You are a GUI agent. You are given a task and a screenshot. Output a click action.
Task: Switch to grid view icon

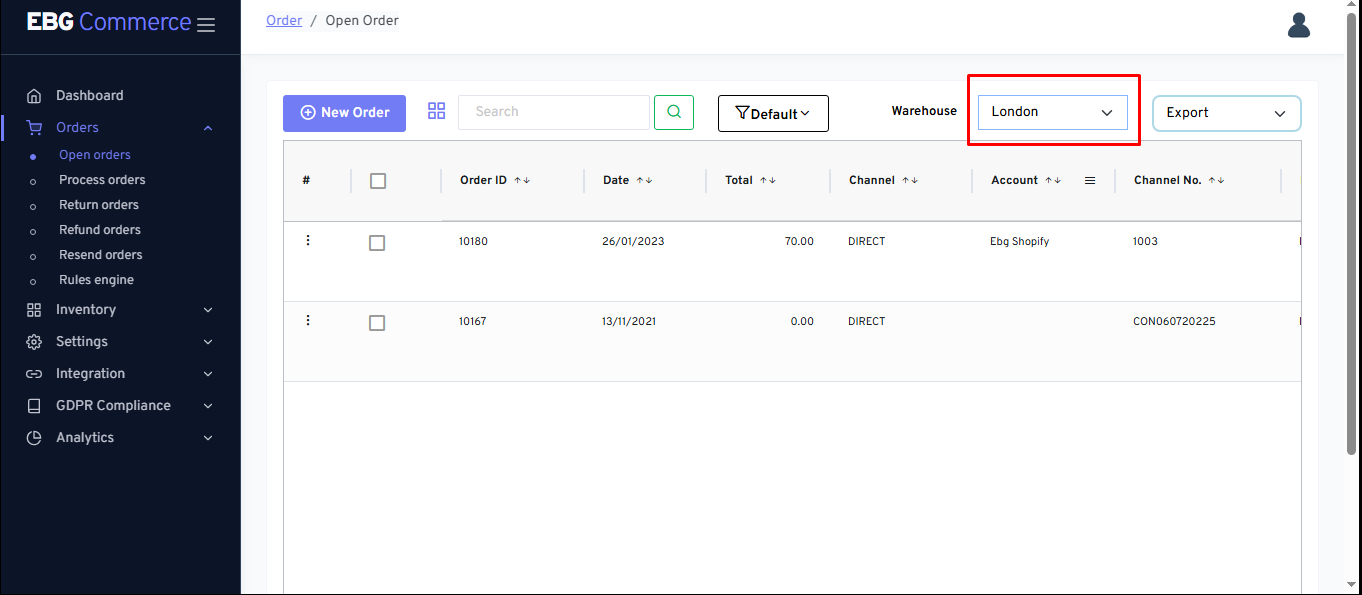pyautogui.click(x=436, y=111)
